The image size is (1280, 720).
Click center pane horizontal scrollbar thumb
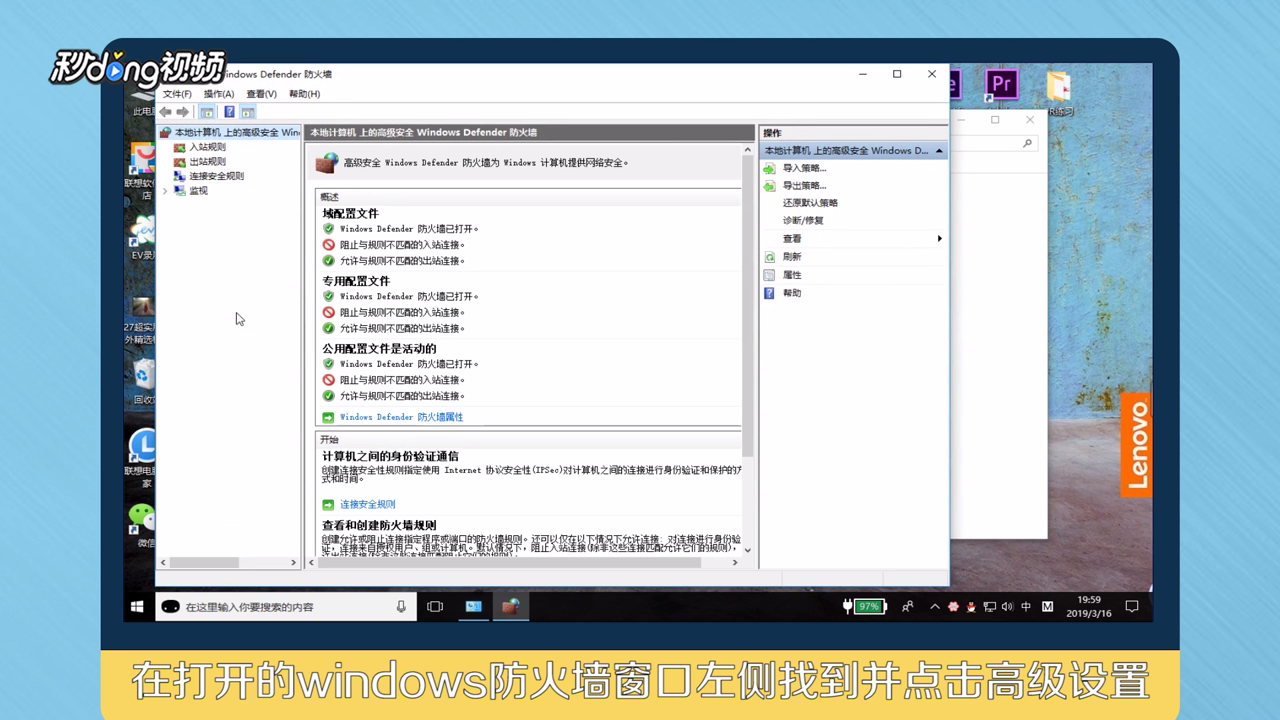click(x=508, y=563)
